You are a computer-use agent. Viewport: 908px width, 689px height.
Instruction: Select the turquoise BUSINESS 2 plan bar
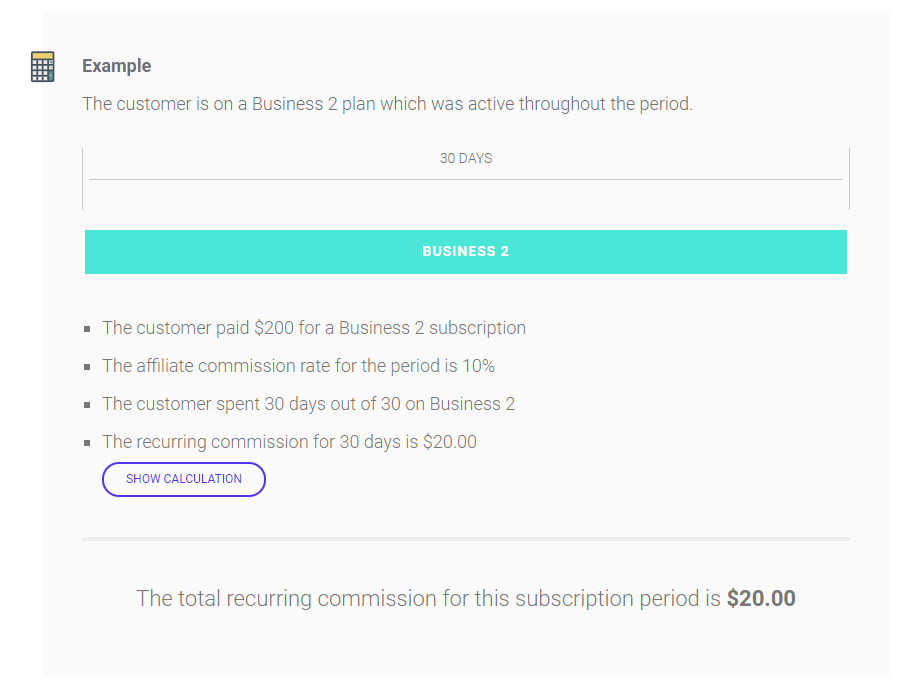pos(465,252)
